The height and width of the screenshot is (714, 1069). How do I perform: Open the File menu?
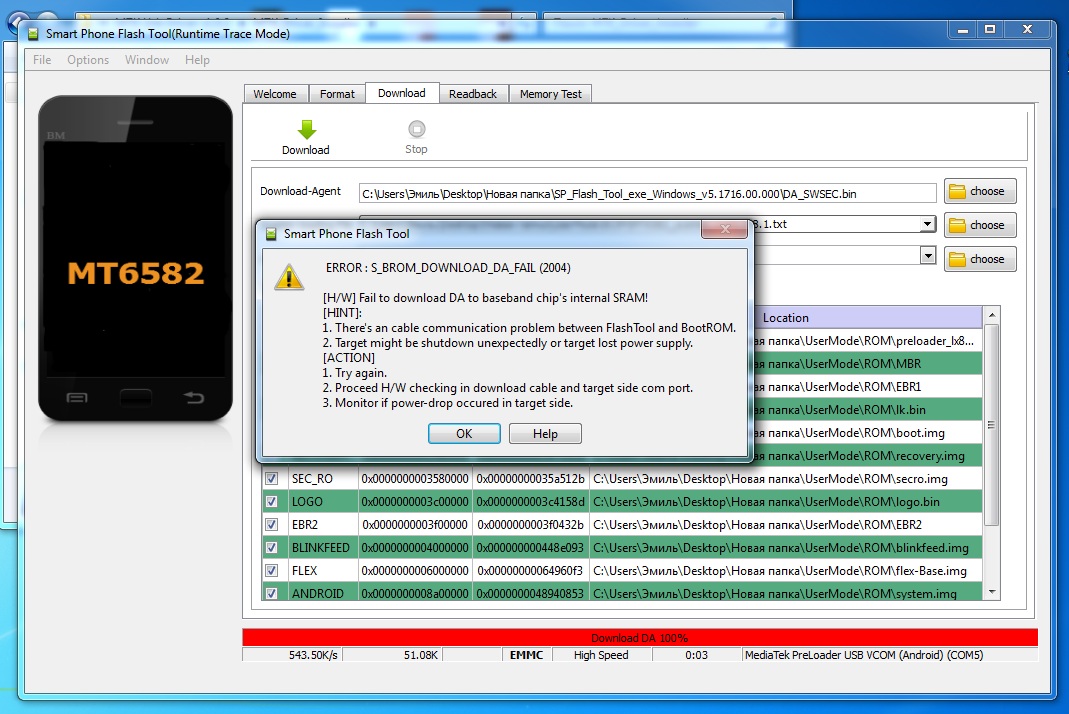point(42,60)
